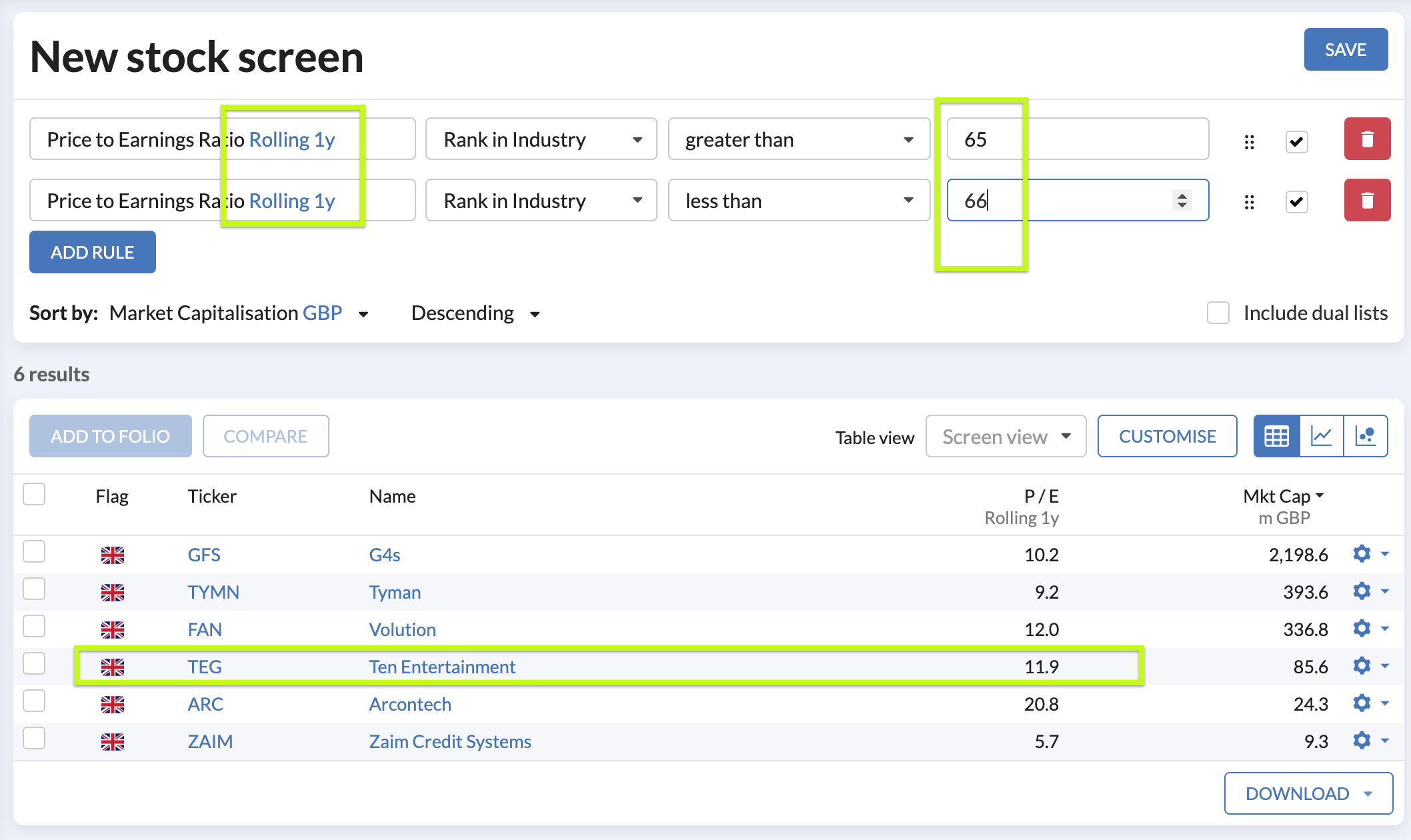Click the value field containing 65
This screenshot has height=840, width=1411.
(1078, 139)
